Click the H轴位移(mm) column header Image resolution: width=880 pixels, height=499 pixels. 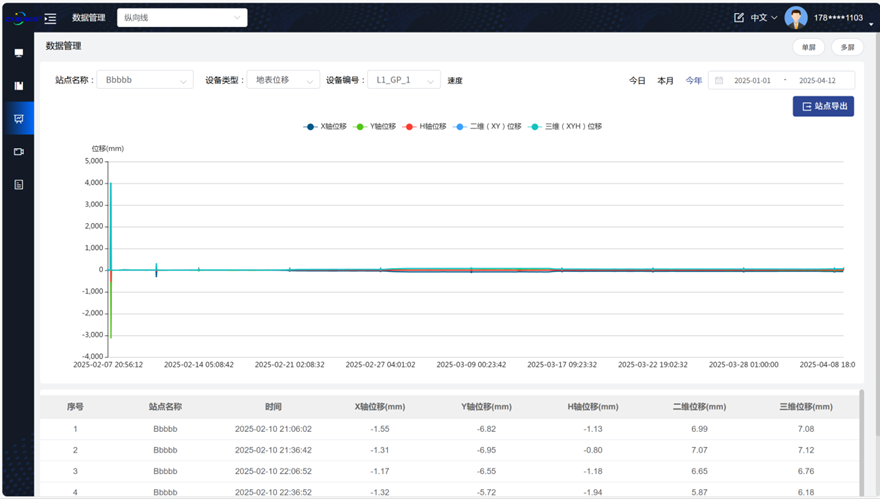(593, 406)
